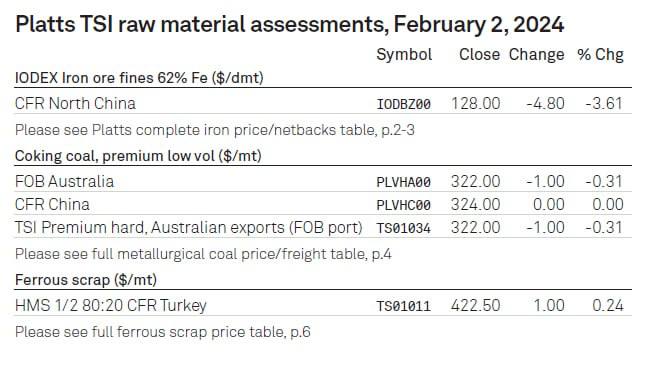Click the 128.00 close price value

[x=476, y=104]
